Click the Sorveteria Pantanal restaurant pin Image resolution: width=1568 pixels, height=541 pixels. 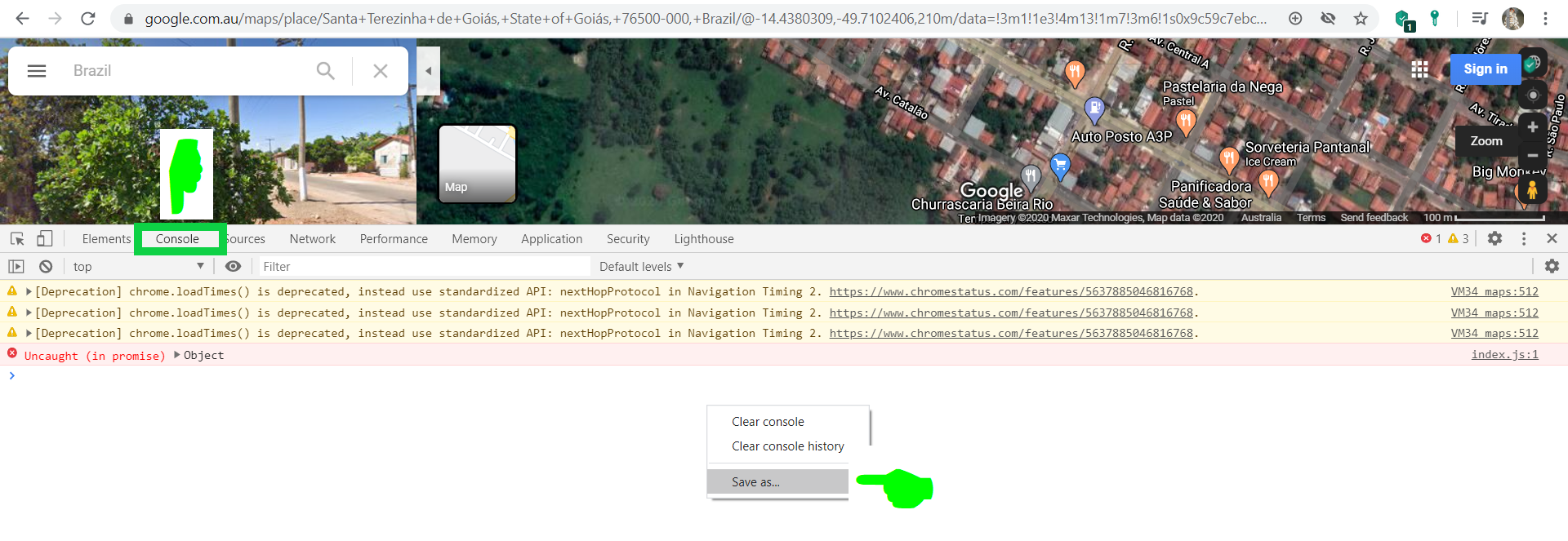[1229, 159]
